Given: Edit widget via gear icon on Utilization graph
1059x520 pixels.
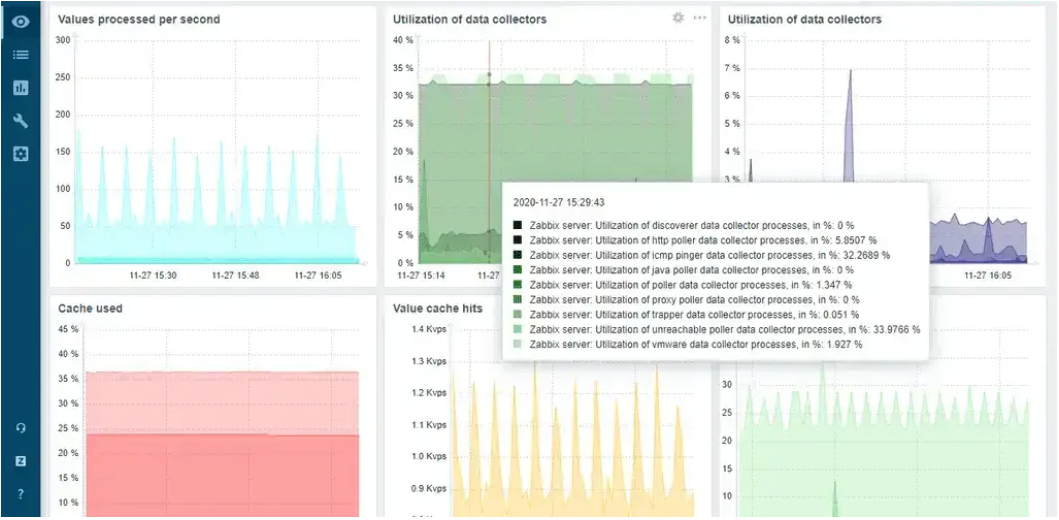Looking at the screenshot, I should [678, 18].
